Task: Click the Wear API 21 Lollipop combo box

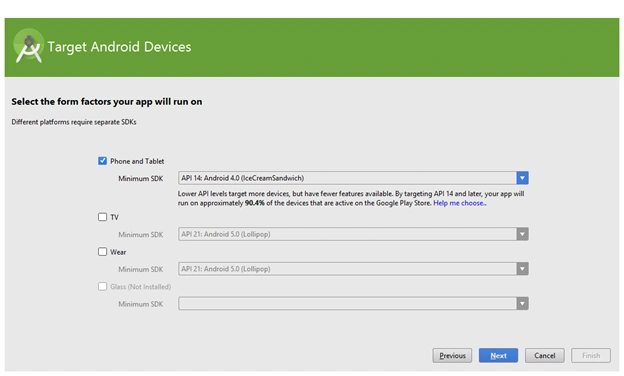Action: tap(353, 269)
